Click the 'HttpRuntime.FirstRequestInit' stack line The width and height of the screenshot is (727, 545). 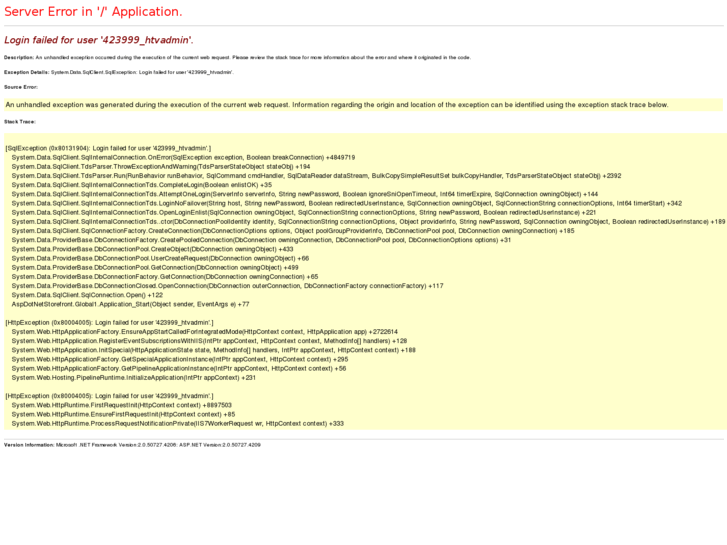[x=121, y=405]
